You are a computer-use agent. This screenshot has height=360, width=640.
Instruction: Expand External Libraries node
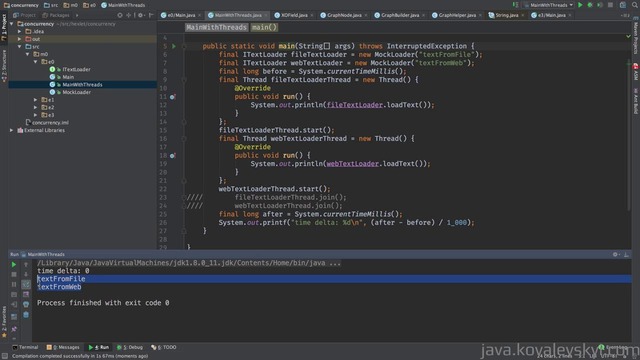click(x=11, y=130)
